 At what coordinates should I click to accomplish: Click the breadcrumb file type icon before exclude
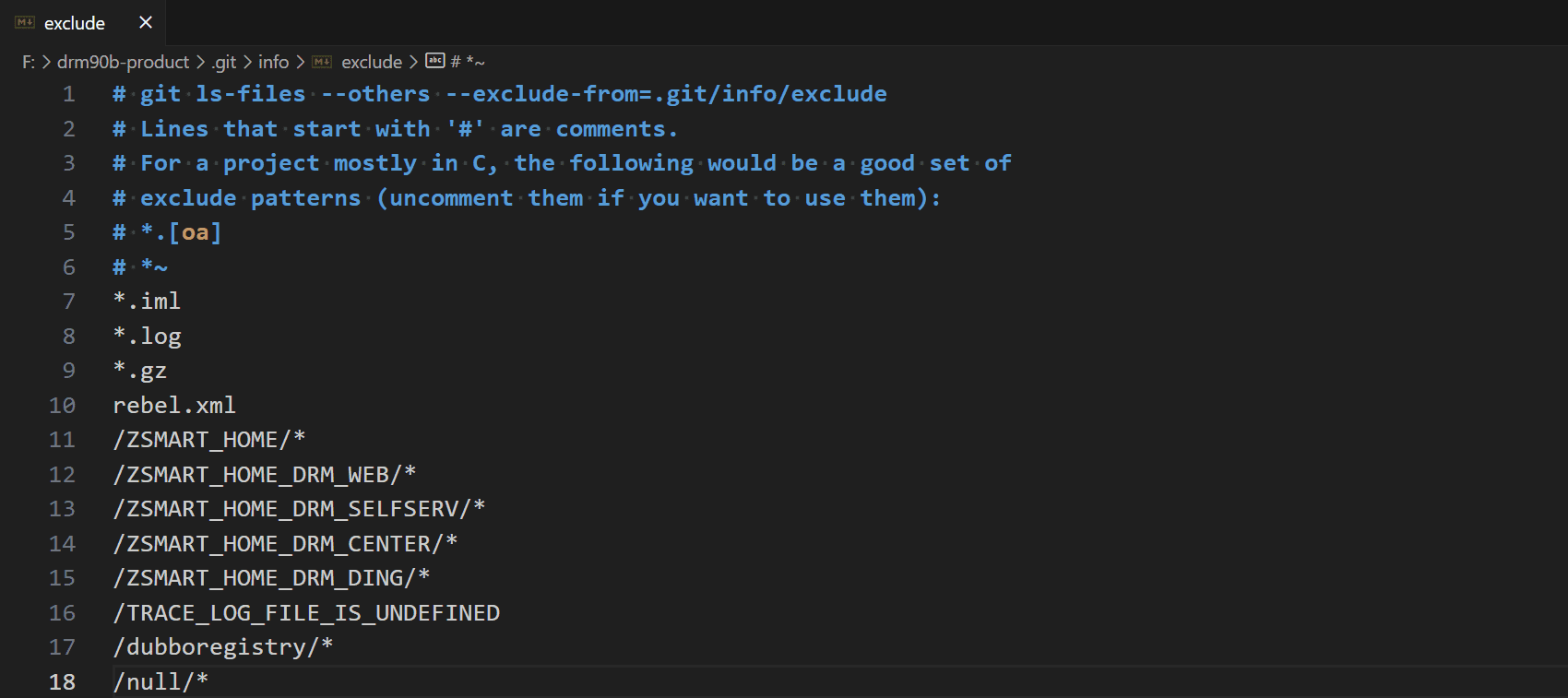(x=322, y=62)
